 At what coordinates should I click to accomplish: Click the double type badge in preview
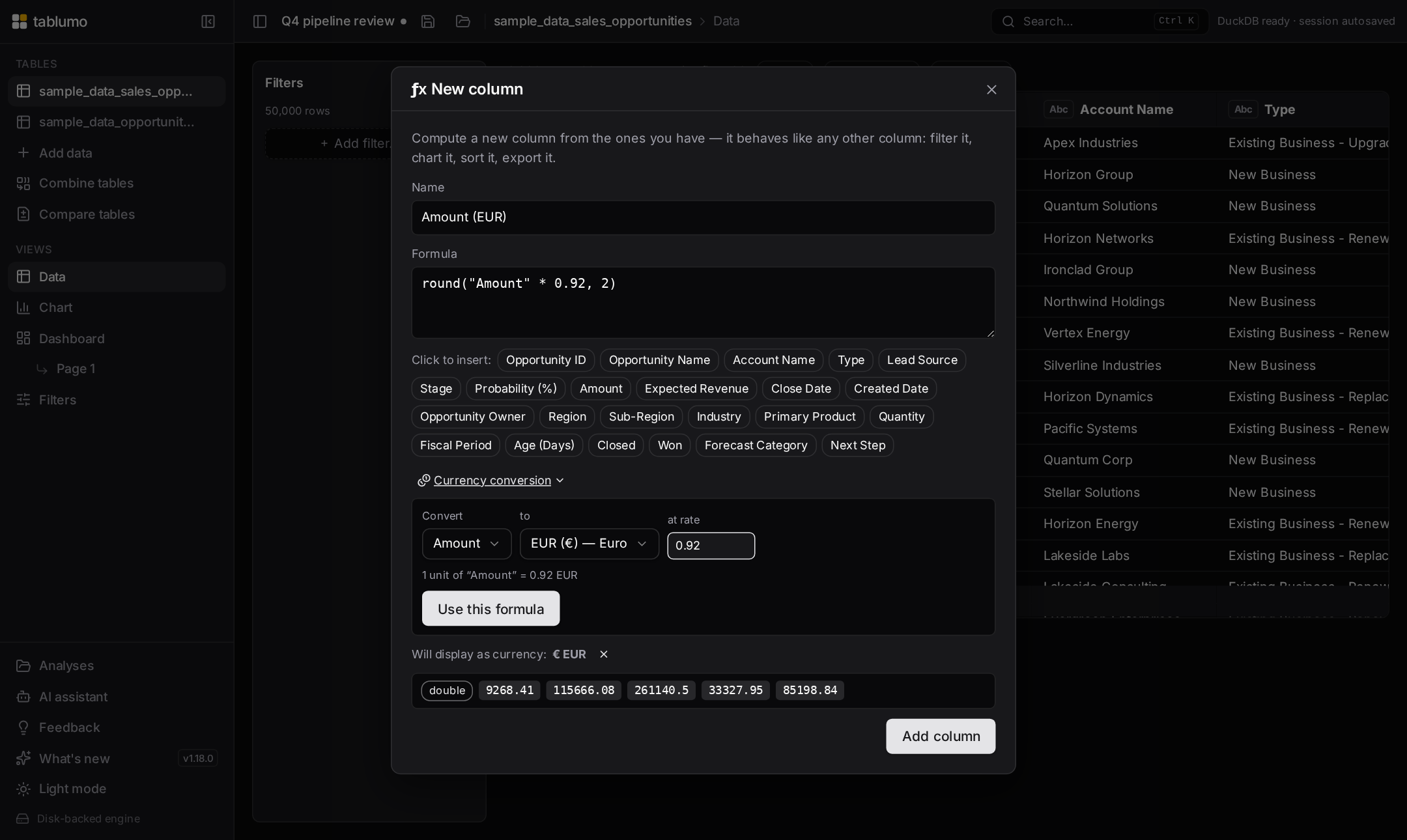[447, 691]
